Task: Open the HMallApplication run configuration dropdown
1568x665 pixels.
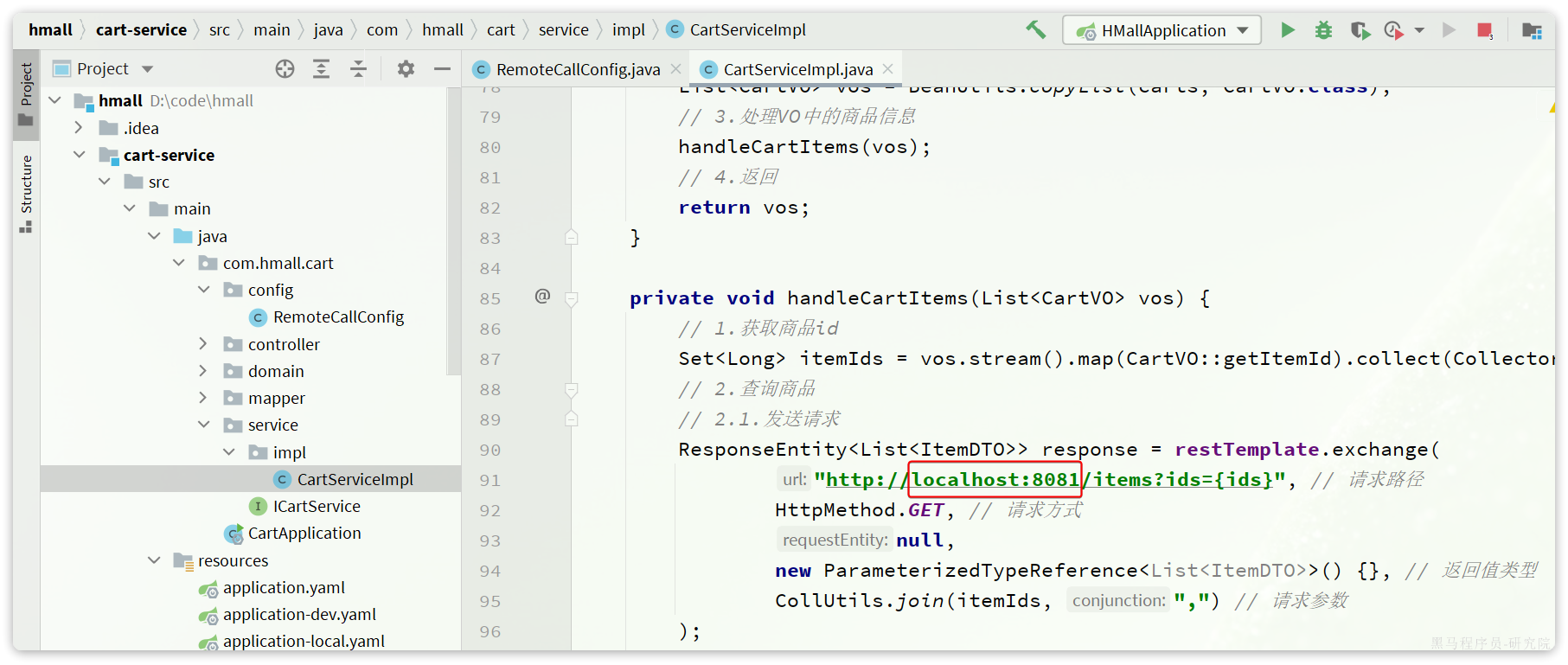Action: tap(1162, 30)
